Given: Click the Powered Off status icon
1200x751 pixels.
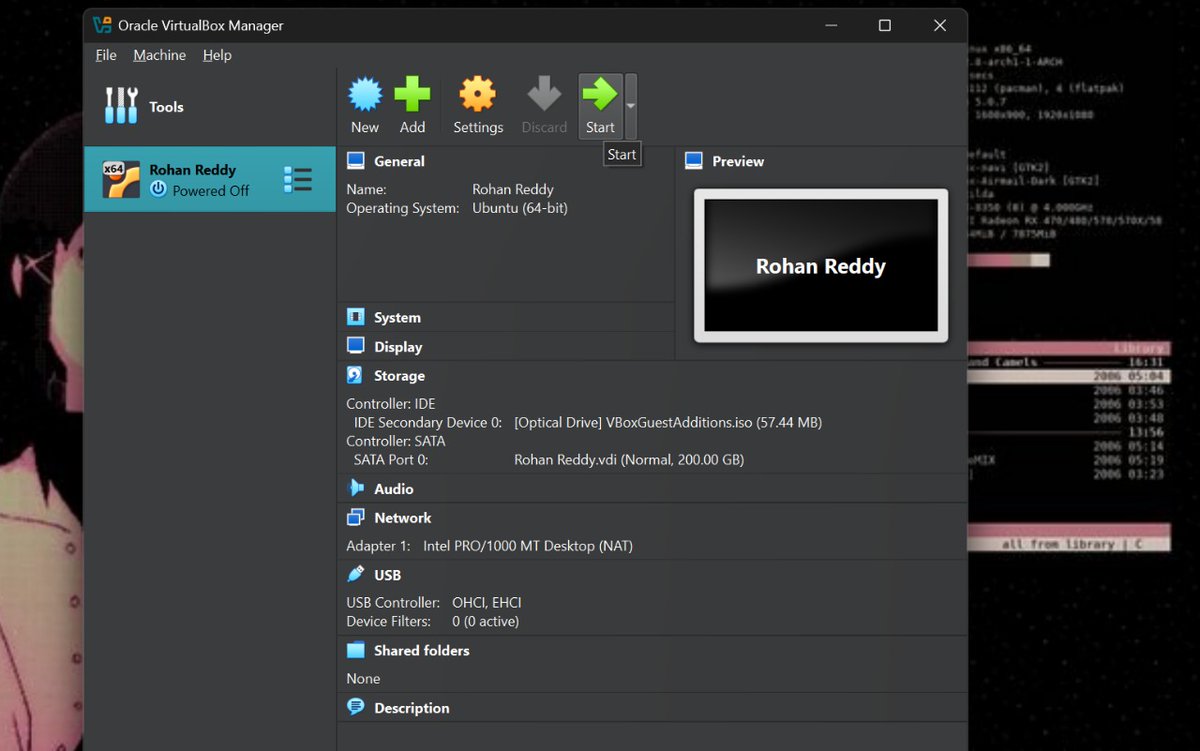Looking at the screenshot, I should 158,189.
